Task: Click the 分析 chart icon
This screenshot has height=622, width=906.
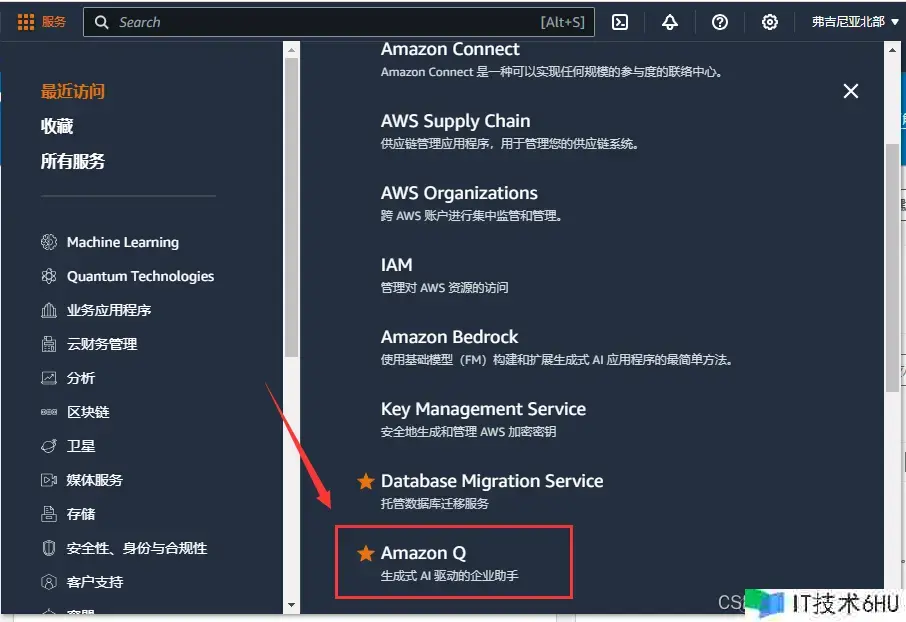Action: coord(49,378)
